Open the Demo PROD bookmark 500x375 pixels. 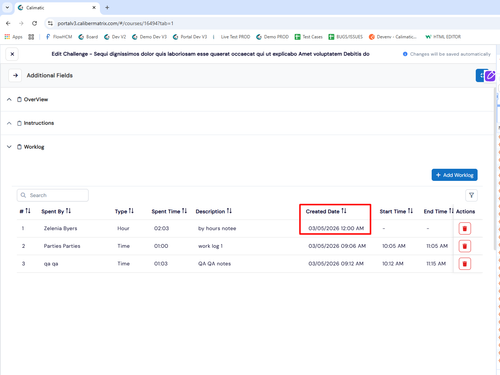pyautogui.click(x=272, y=37)
